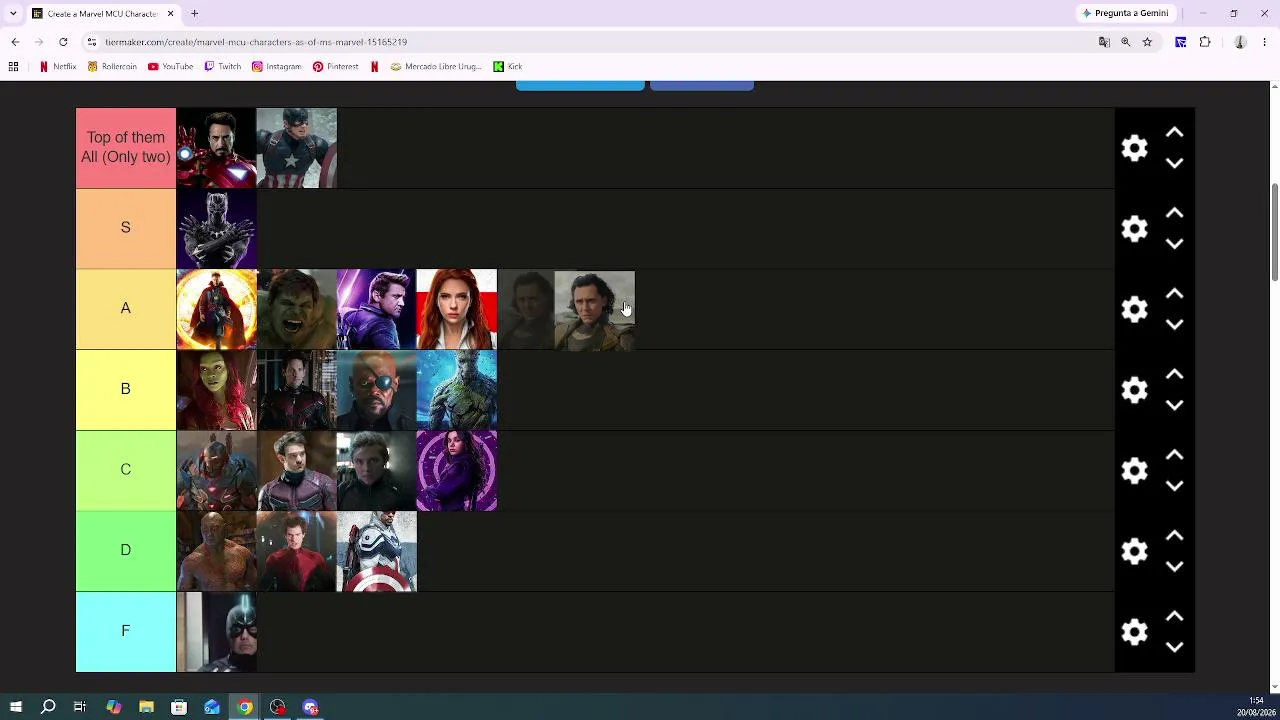1280x720 pixels.
Task: Open the Chrome tab search dropdown
Action: pos(13,14)
